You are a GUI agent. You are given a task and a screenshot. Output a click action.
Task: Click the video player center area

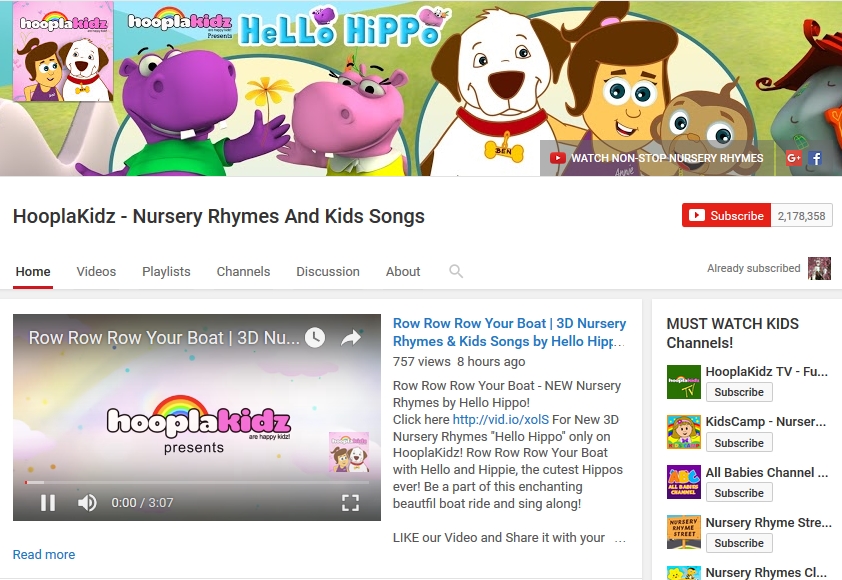click(197, 417)
